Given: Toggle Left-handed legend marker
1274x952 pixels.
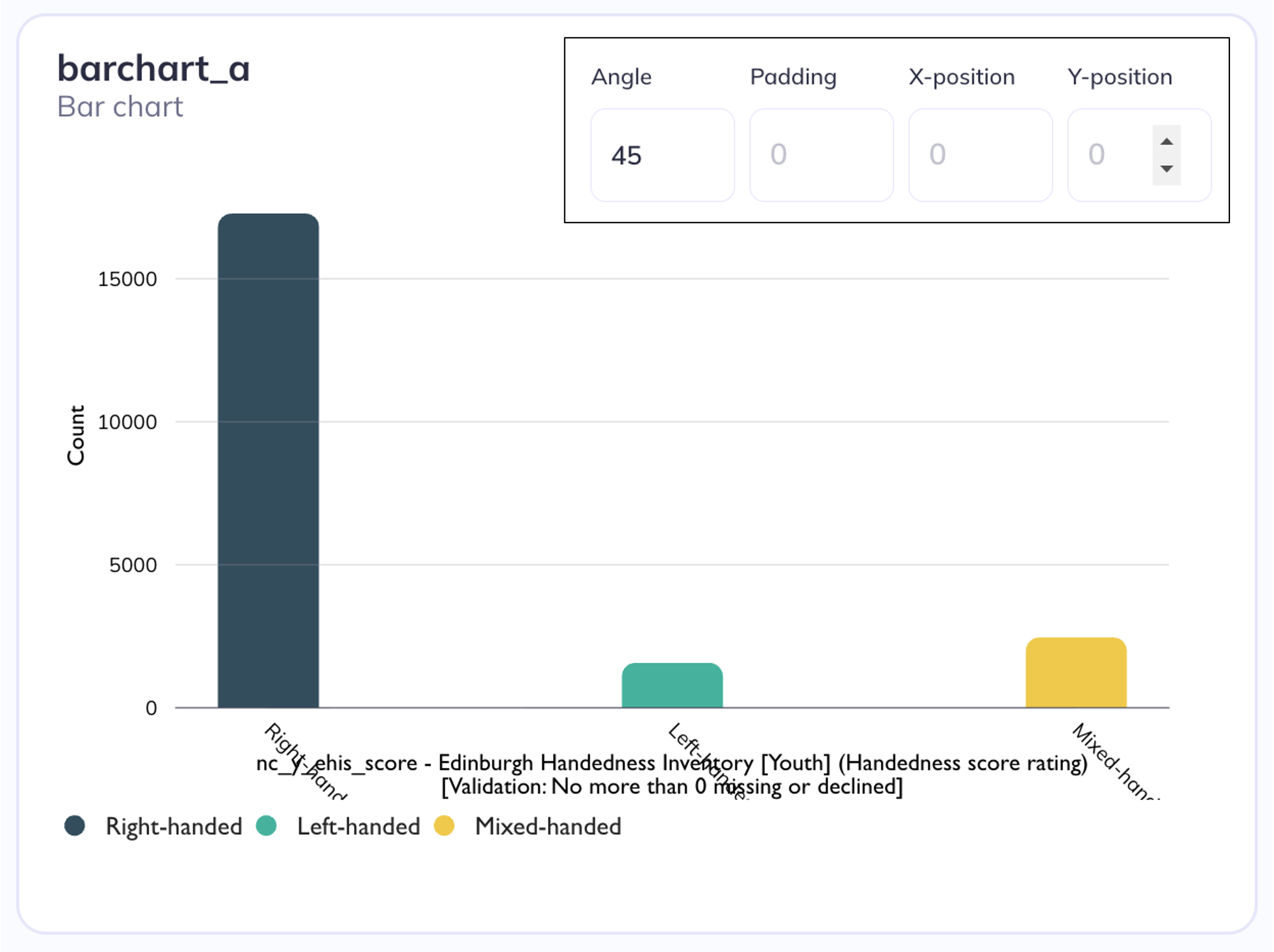Looking at the screenshot, I should point(266,825).
